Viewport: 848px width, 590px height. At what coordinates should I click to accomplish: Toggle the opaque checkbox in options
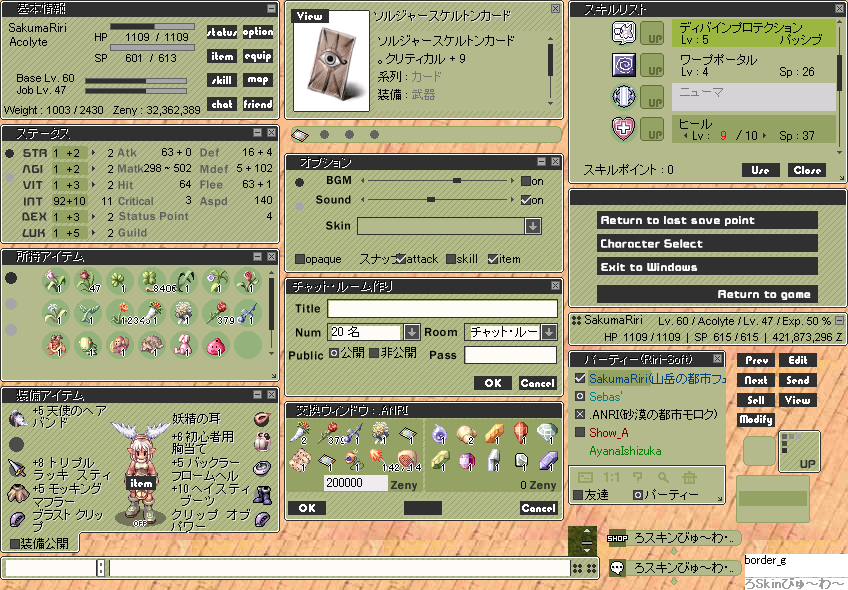[x=300, y=259]
